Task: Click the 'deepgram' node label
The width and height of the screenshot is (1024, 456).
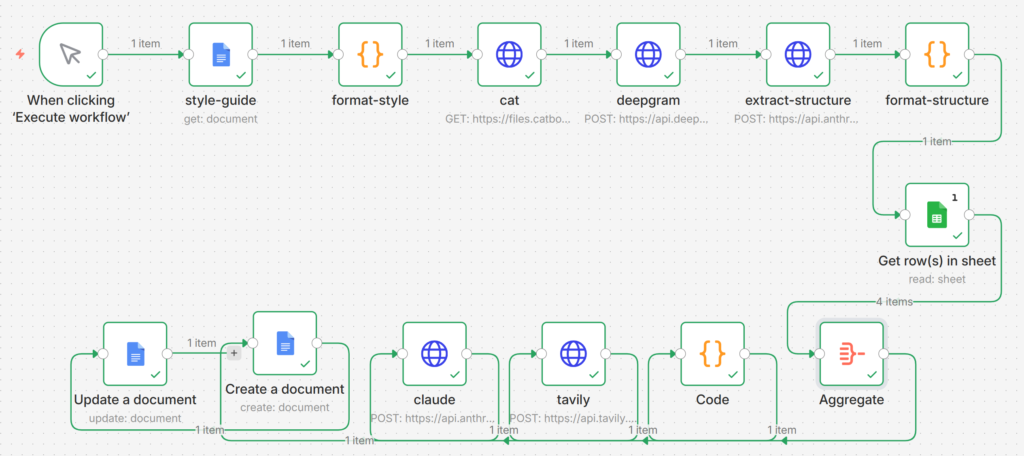Action: point(648,101)
